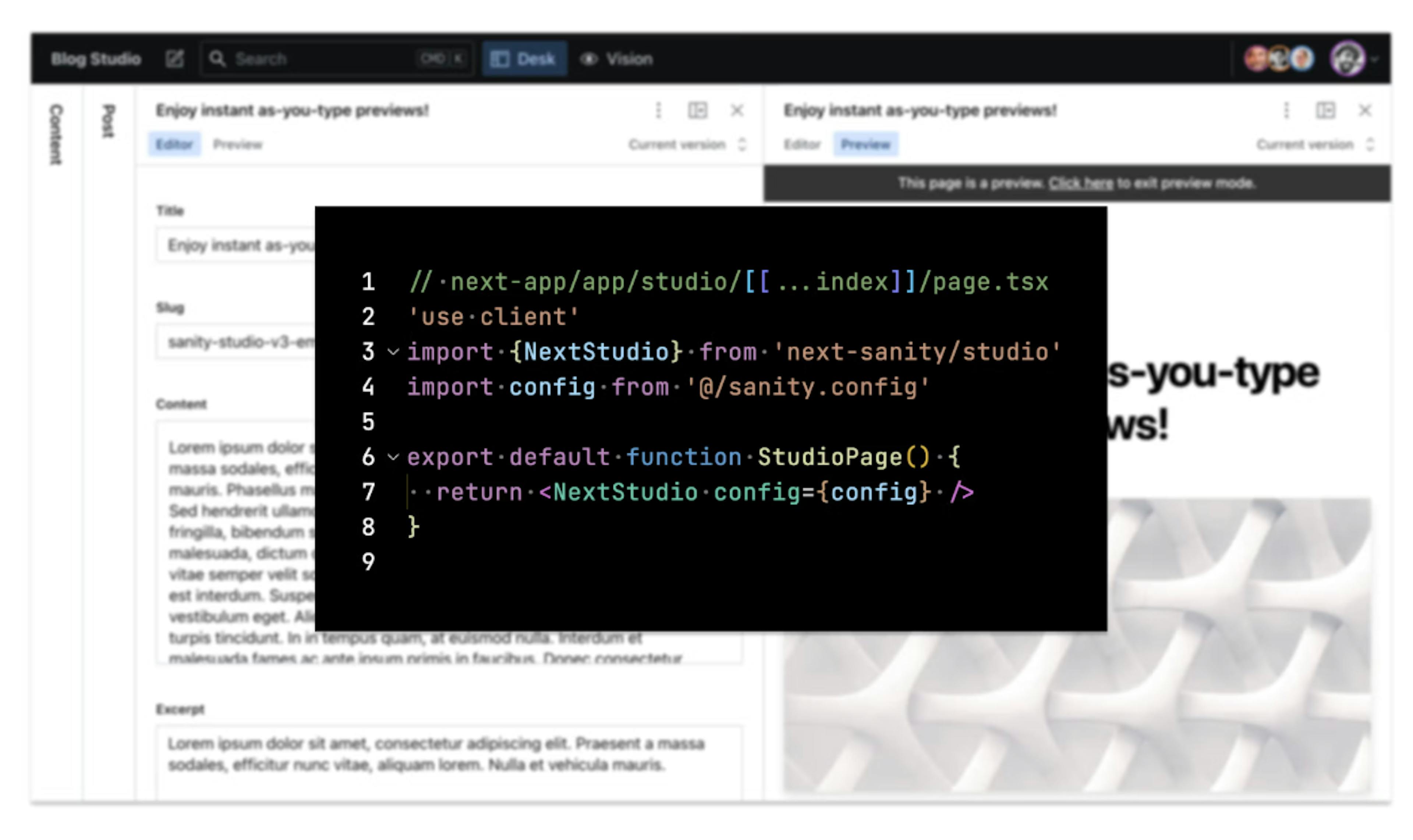
Task: Click the right pane split-view icon
Action: point(1325,110)
